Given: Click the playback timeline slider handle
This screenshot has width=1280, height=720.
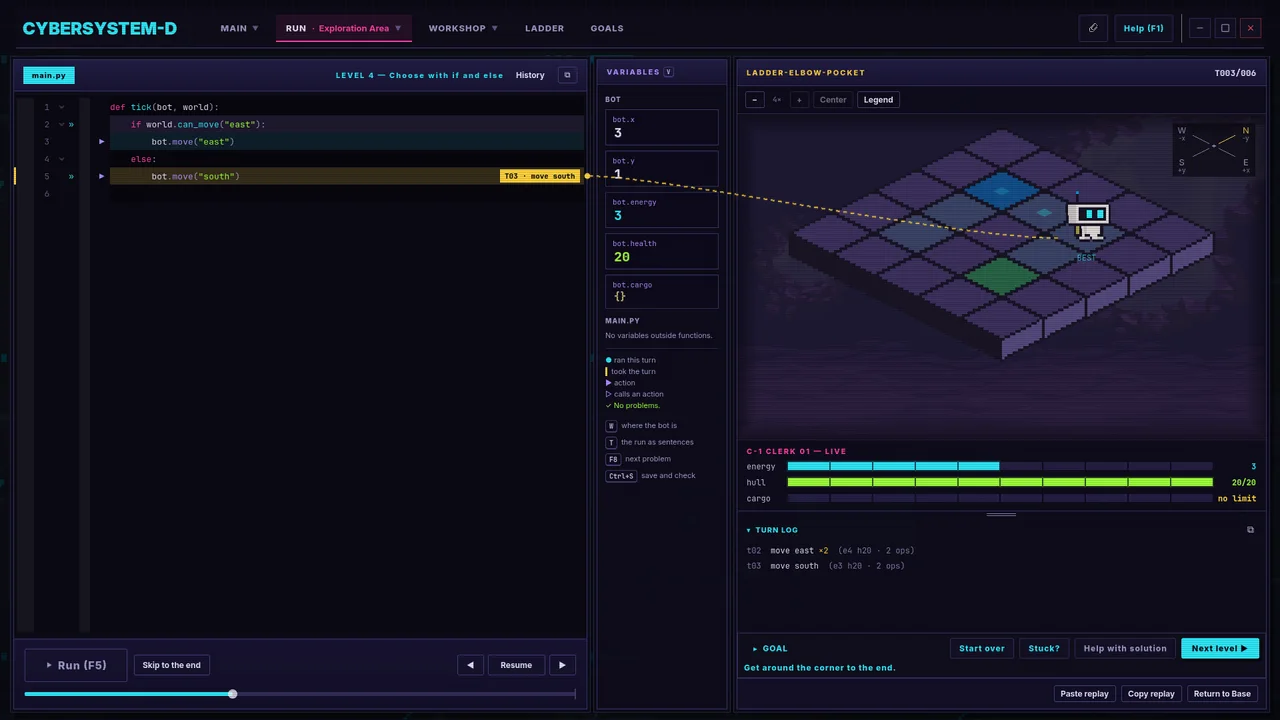Looking at the screenshot, I should (232, 694).
